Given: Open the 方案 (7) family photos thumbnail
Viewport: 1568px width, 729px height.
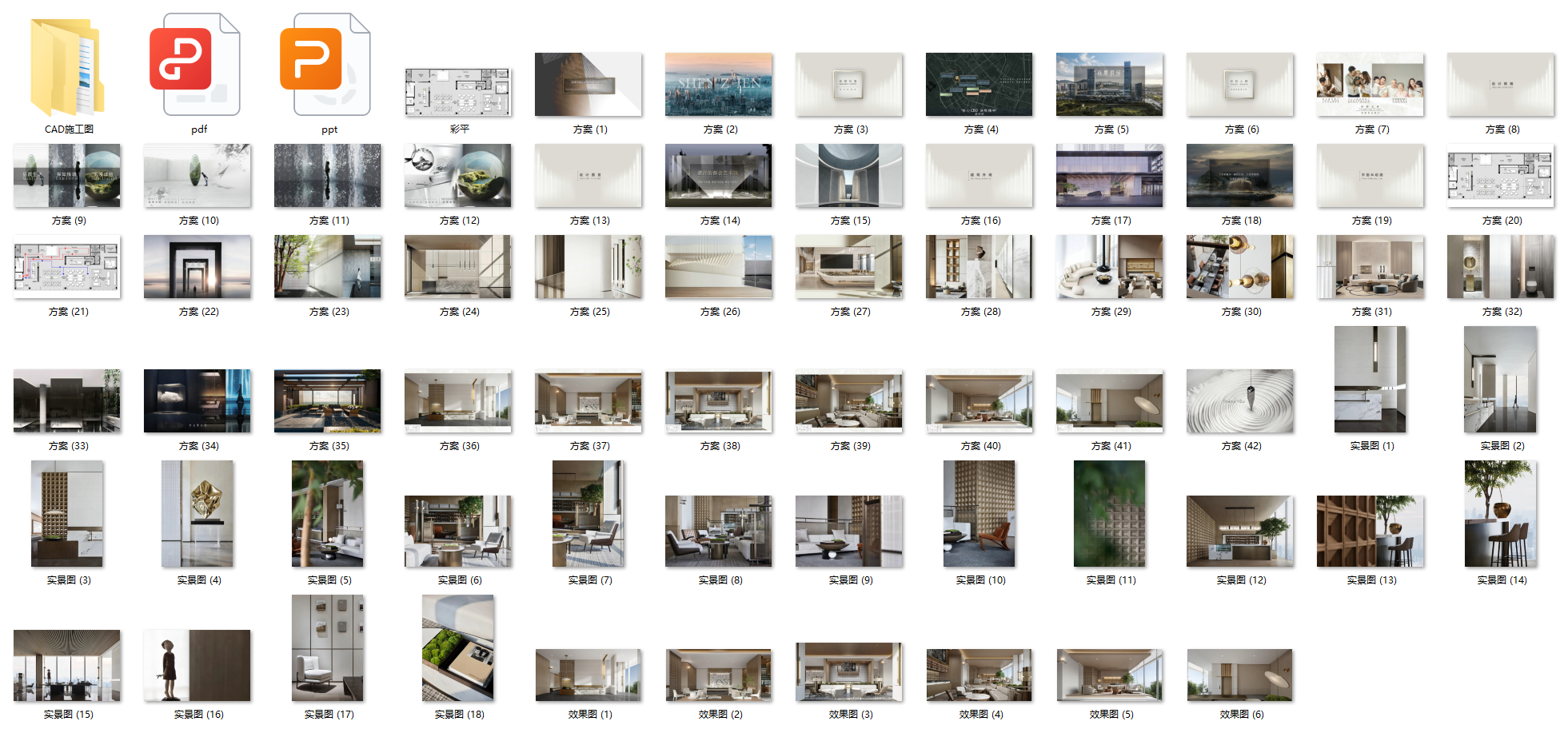Looking at the screenshot, I should pyautogui.click(x=1371, y=85).
